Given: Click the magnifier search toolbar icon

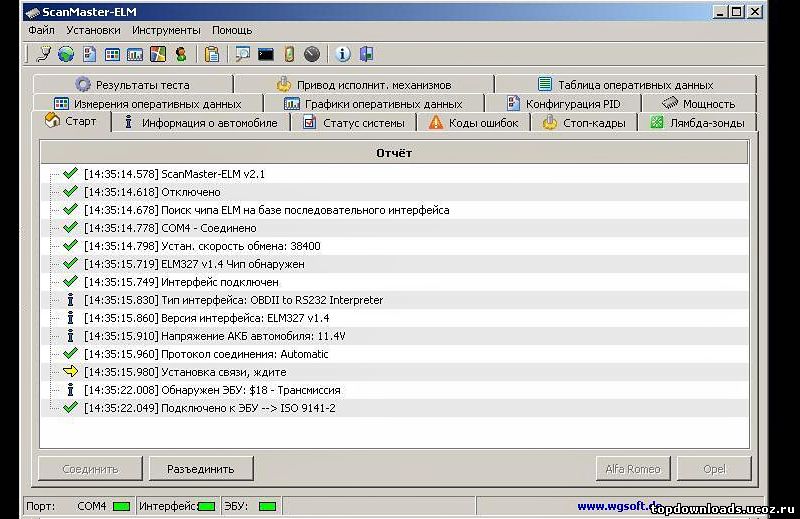Looking at the screenshot, I should (243, 54).
